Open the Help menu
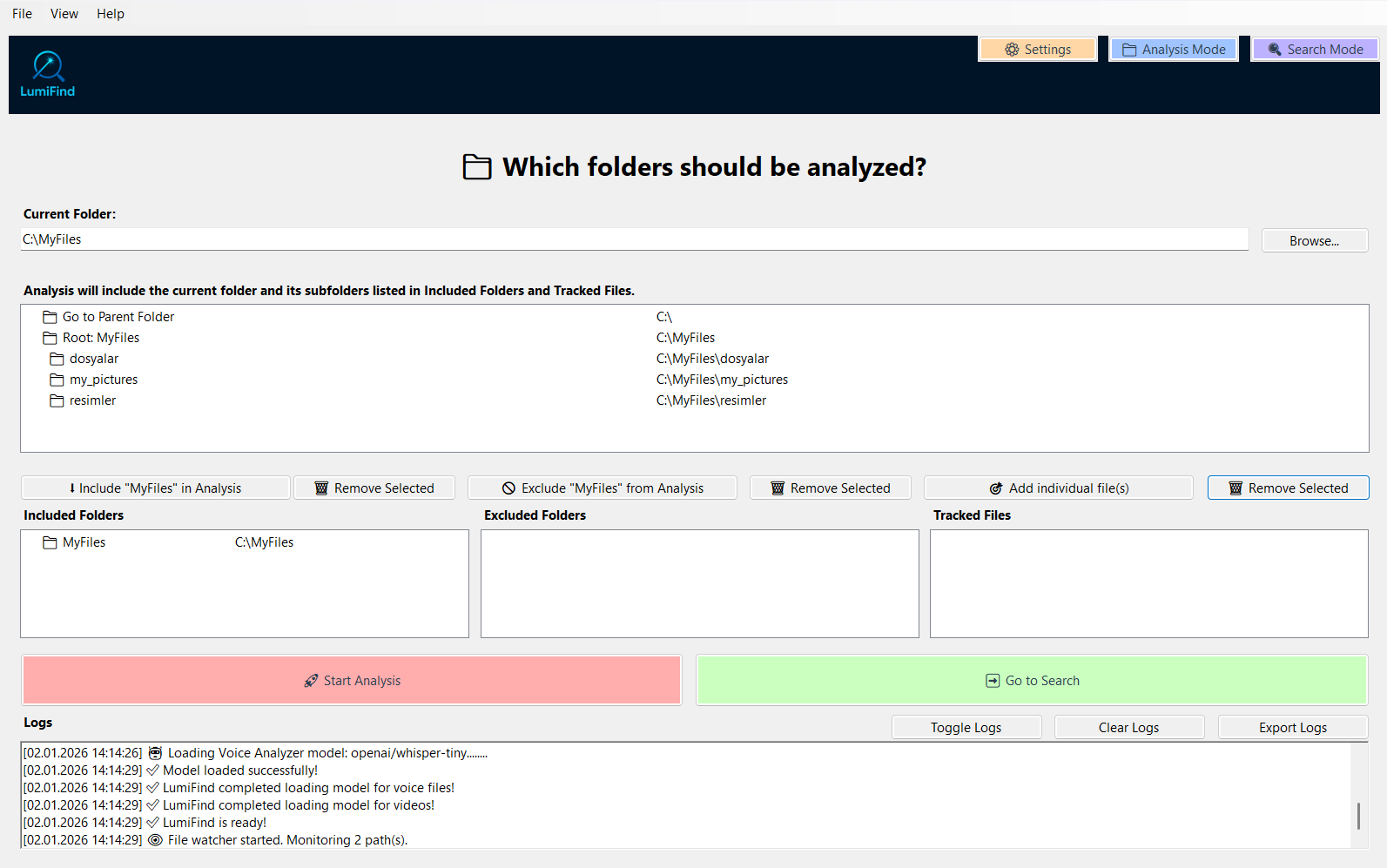Screen dimensions: 1387x868 pyautogui.click(x=111, y=14)
